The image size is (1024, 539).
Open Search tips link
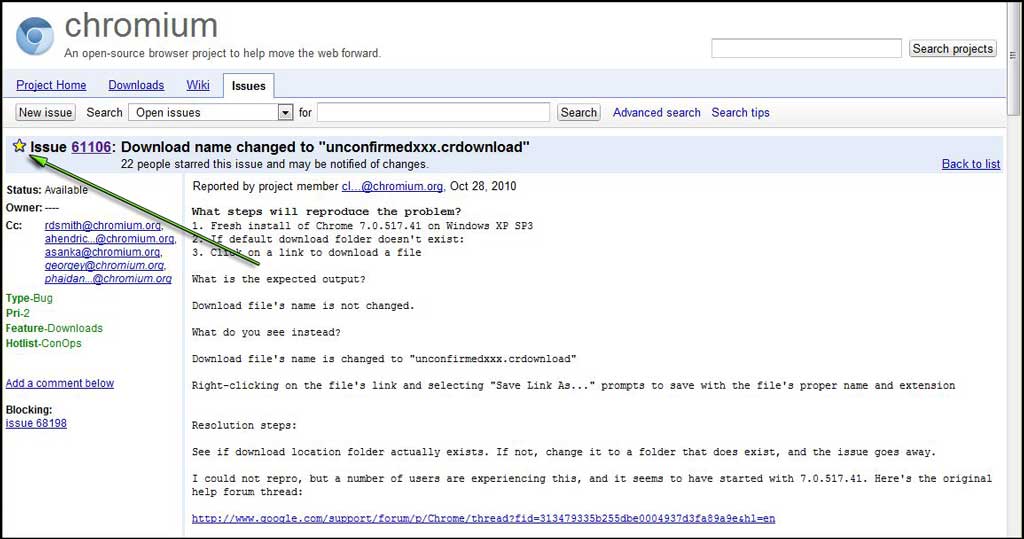(741, 112)
